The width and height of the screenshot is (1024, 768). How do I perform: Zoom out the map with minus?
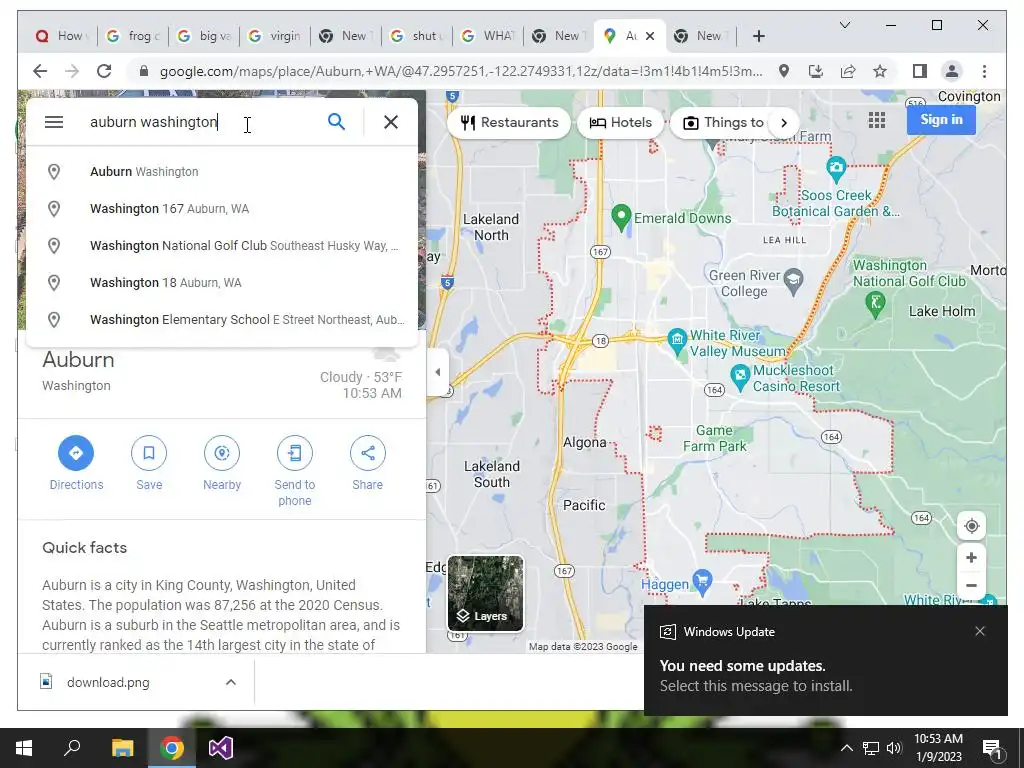click(971, 586)
